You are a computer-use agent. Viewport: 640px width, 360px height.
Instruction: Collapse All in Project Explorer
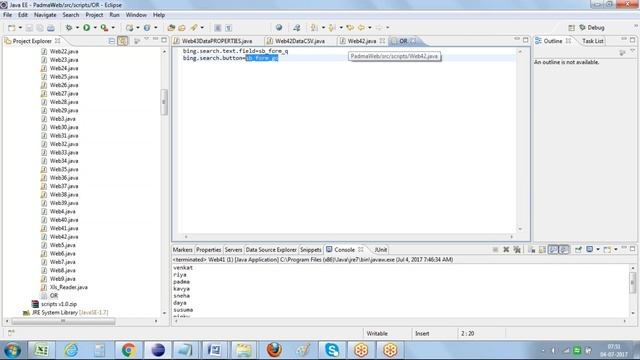pos(112,41)
